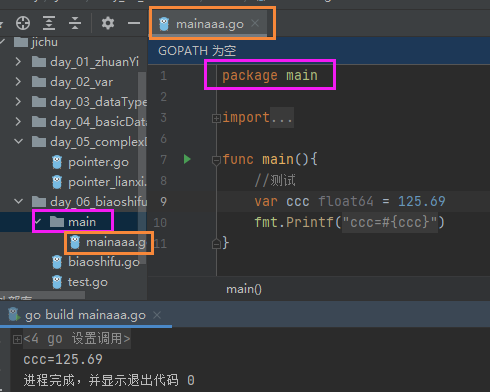Viewport: 490px width, 392px height.
Task: Select the go build mainaaa.go run tab
Action: click(x=85, y=315)
